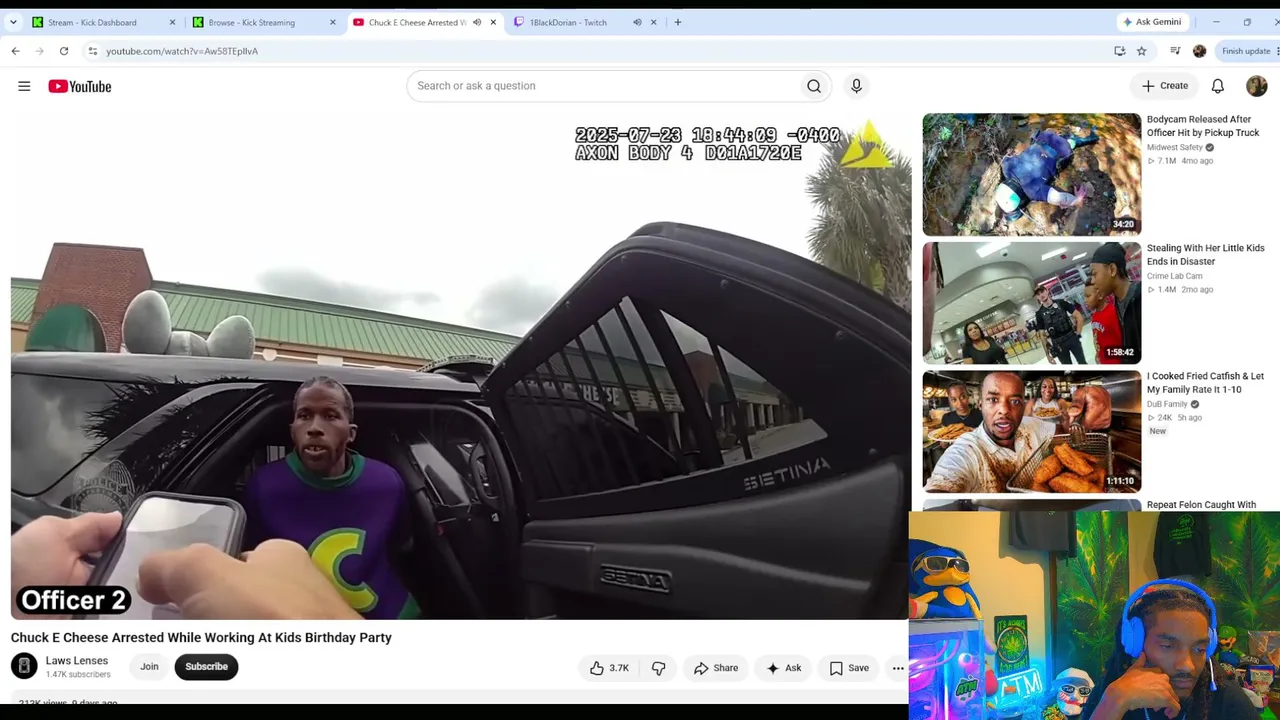Screen dimensions: 1280x720
Task: Open more actions menu below the video
Action: 898,668
